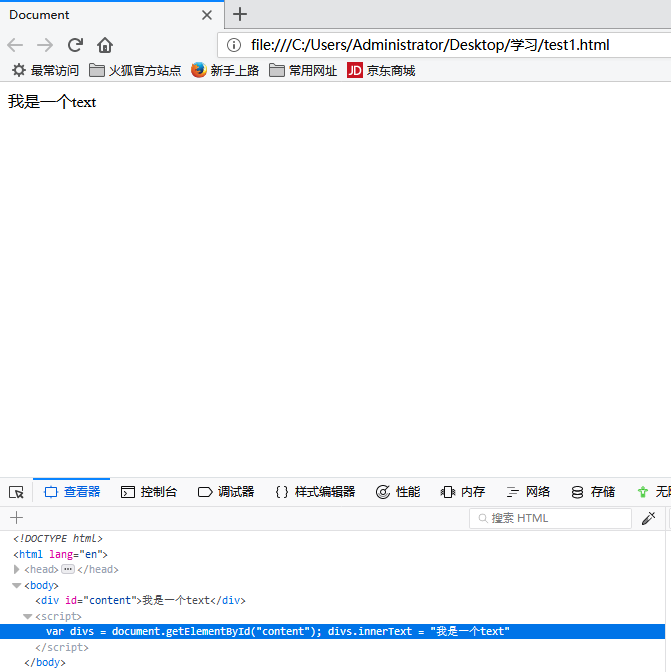Close the Document tab
Image resolution: width=671 pixels, height=672 pixels.
point(207,15)
